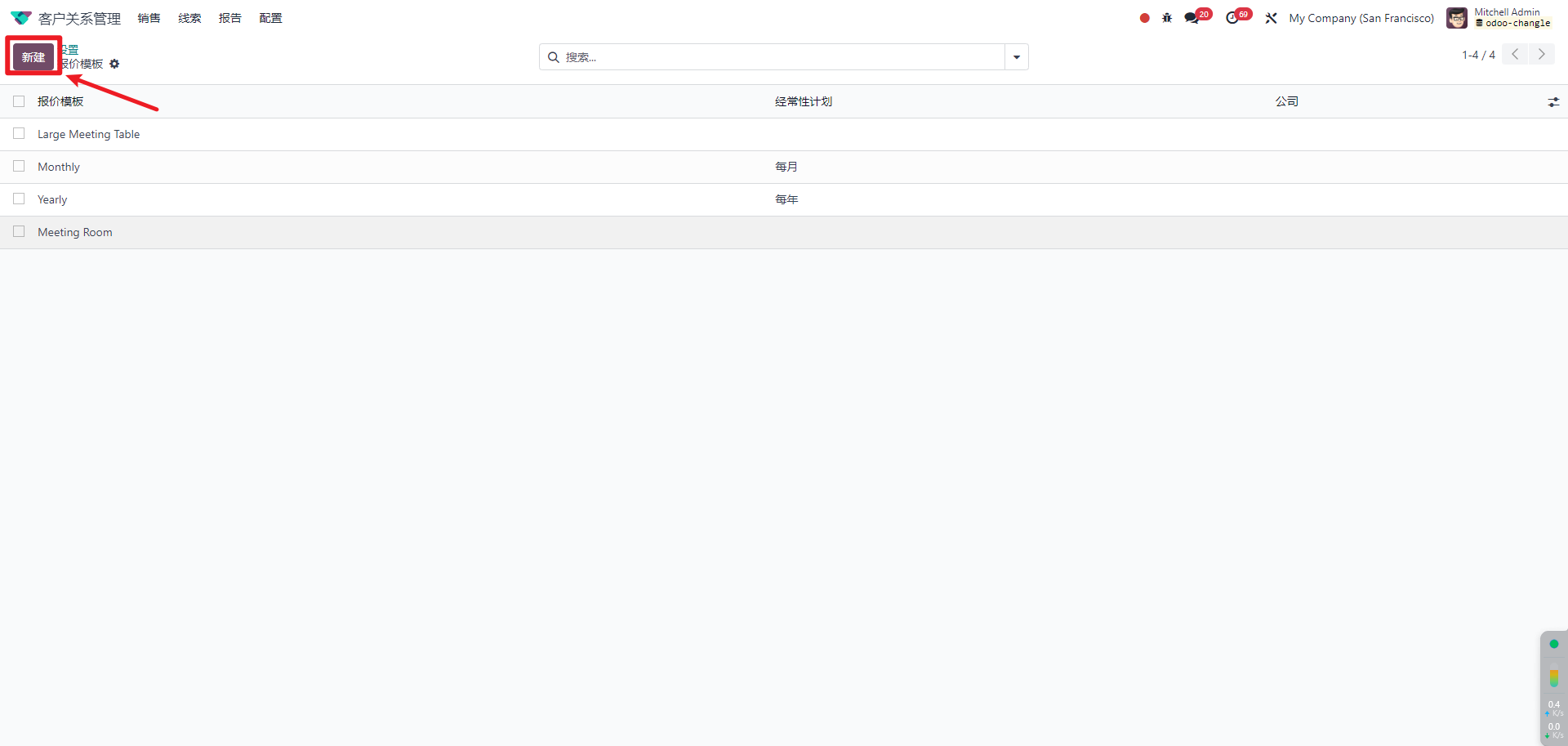The height and width of the screenshot is (746, 1568).
Task: Open the column settings adjust icon
Action: click(1552, 102)
